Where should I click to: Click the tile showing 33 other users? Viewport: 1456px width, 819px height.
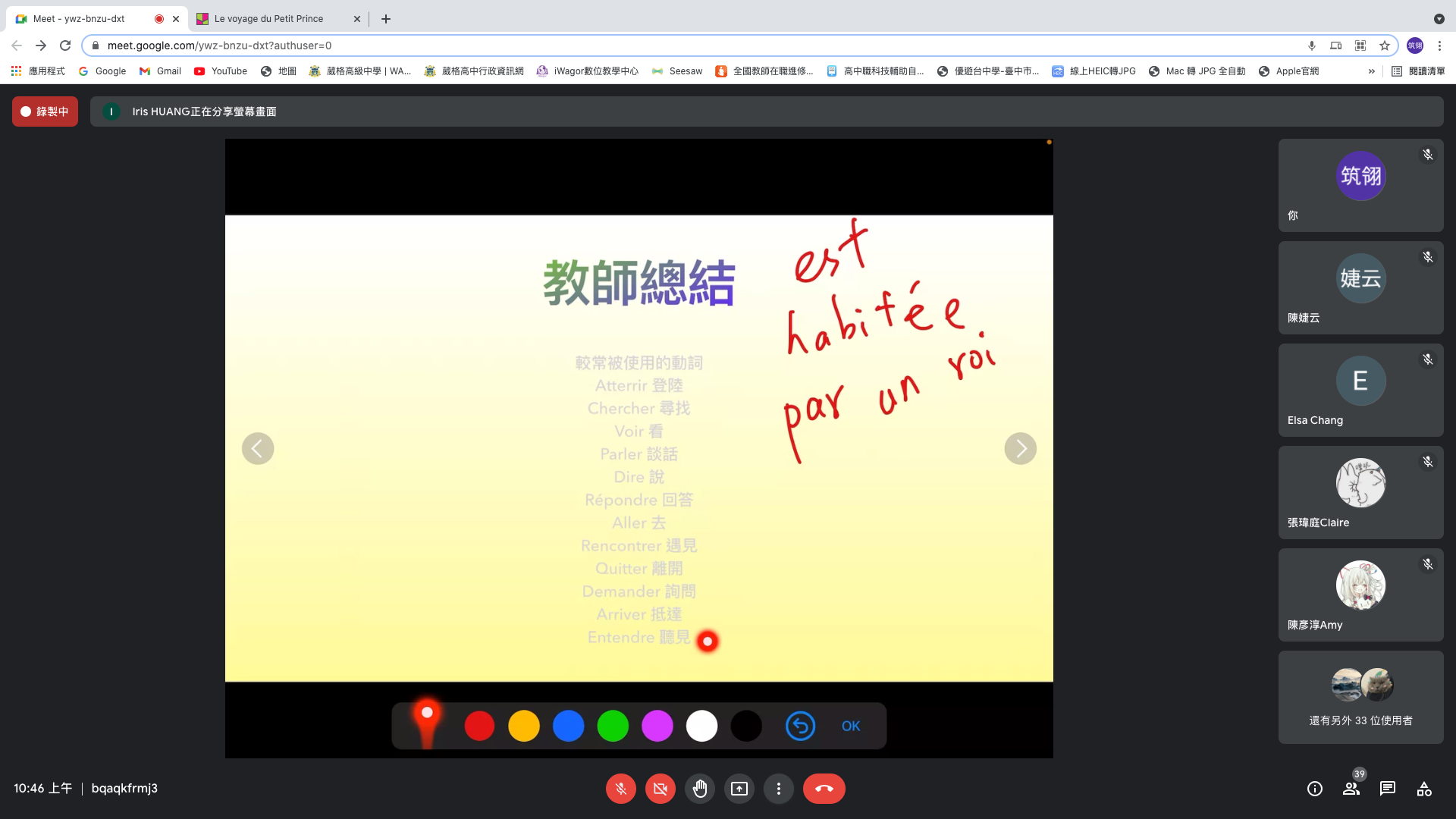(1360, 698)
